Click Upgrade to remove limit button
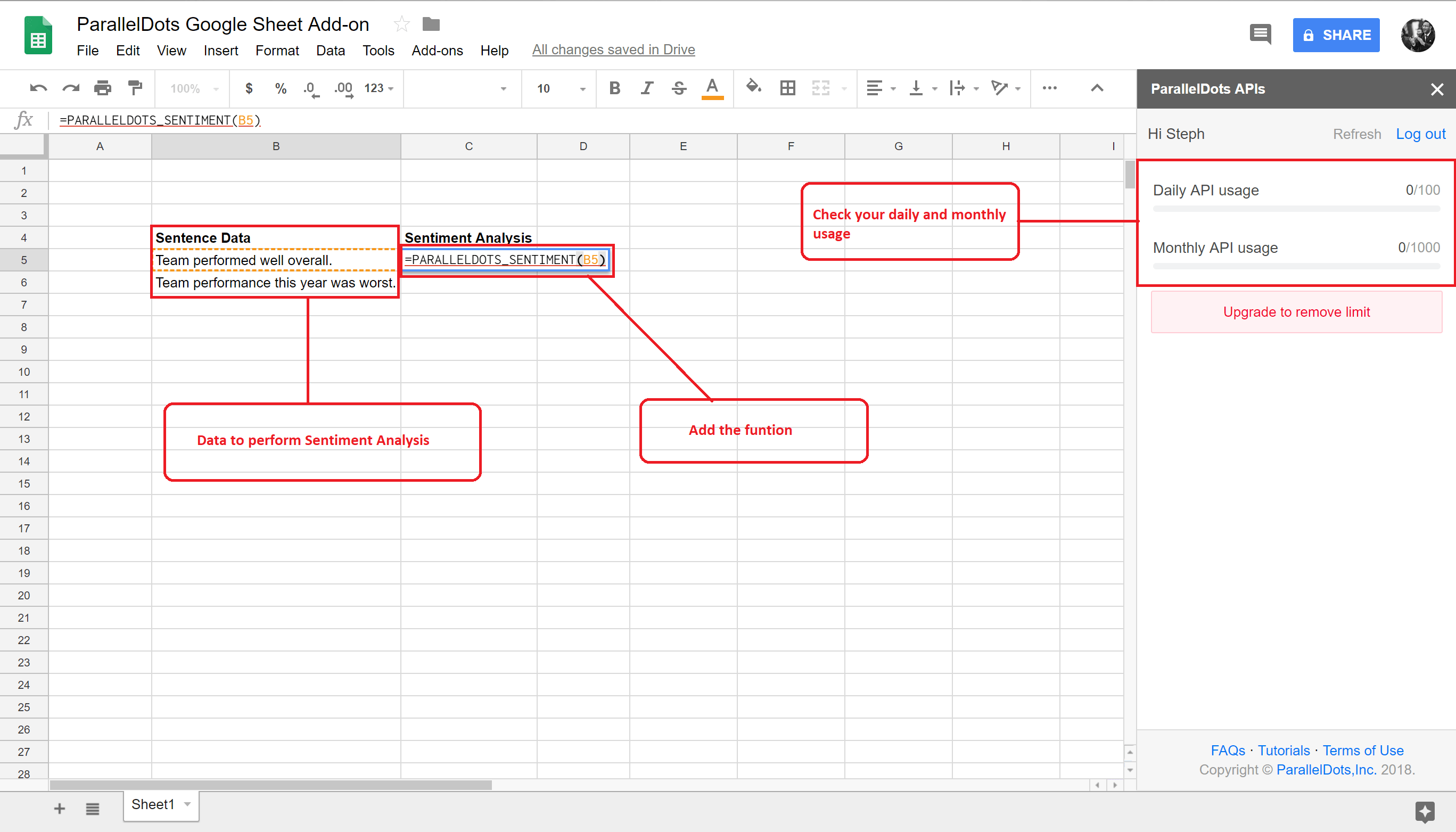Screen dimensions: 1456x832 [1296, 311]
